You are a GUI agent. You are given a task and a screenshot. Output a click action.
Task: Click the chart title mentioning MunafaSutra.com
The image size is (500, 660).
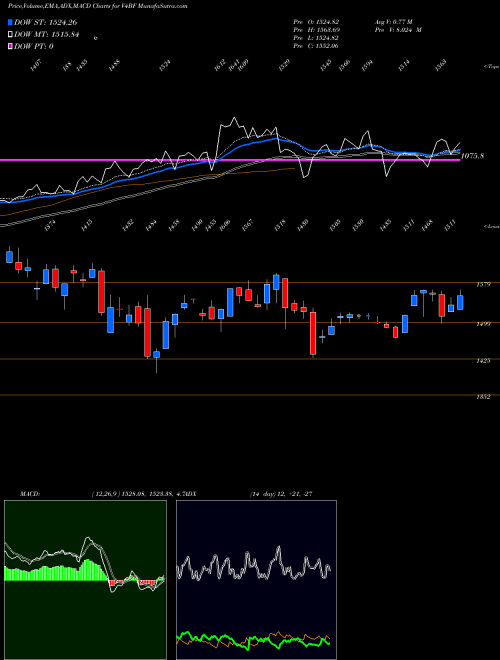pyautogui.click(x=98, y=6)
